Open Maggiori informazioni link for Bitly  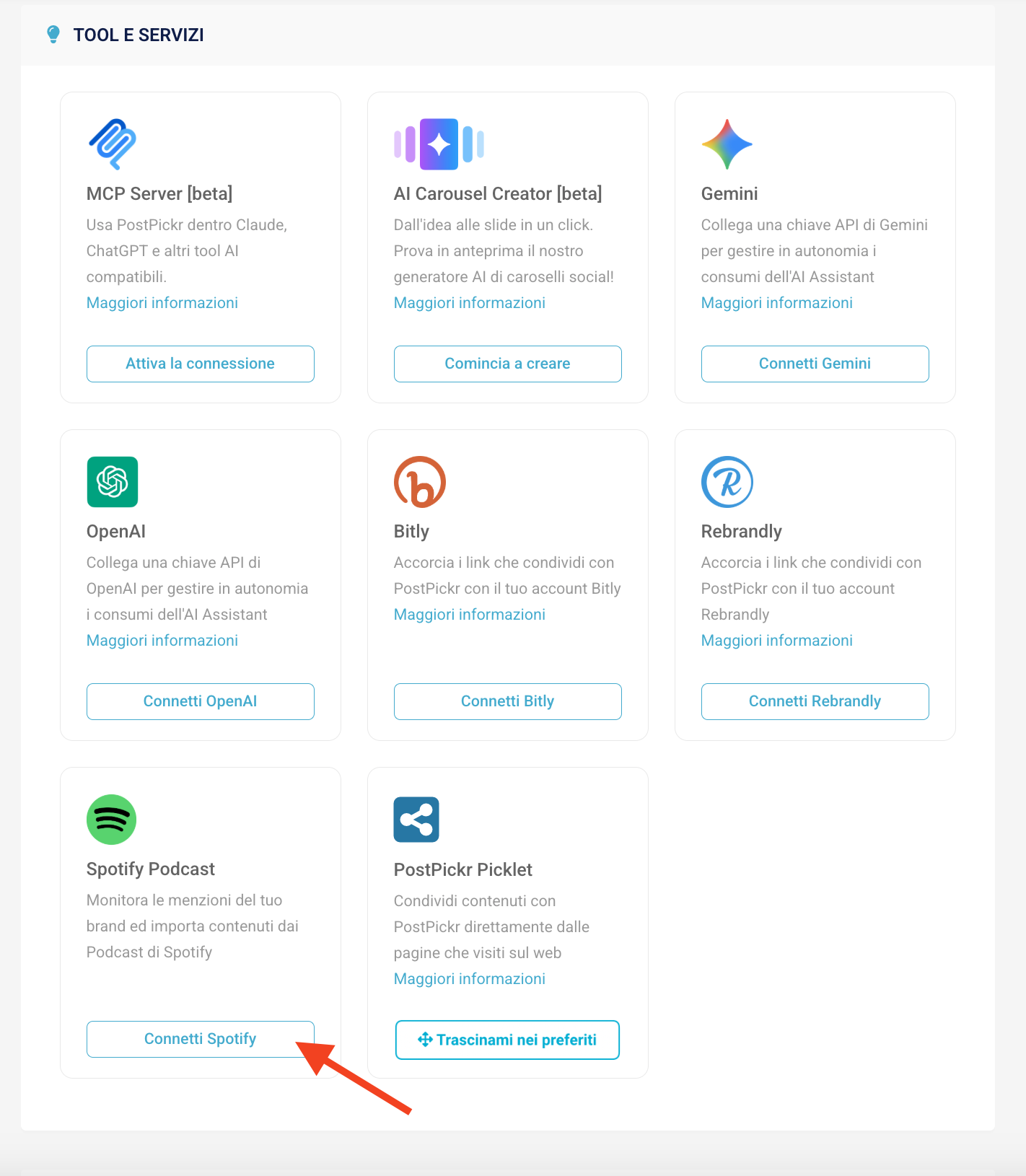coord(470,615)
